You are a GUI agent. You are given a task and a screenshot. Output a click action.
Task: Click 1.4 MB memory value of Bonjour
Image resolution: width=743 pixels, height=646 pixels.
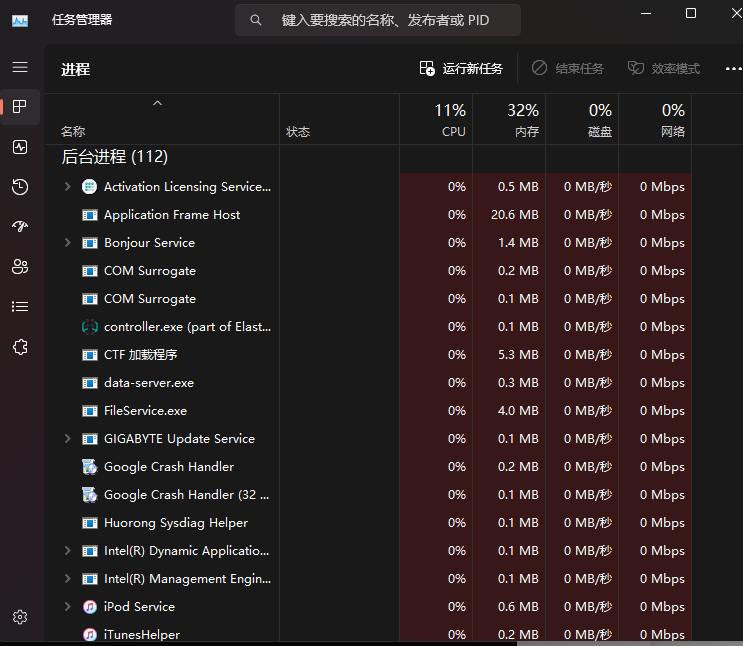coord(509,243)
